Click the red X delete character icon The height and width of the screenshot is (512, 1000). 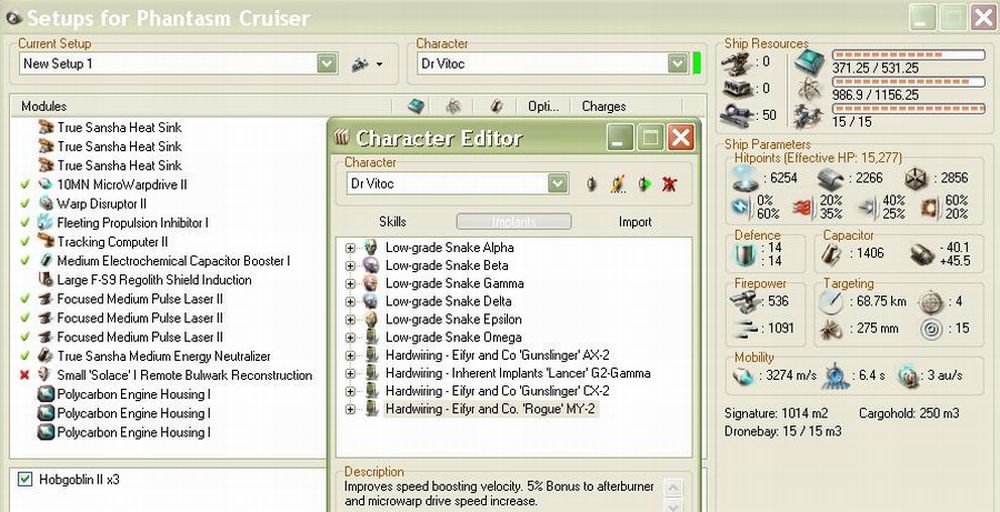point(669,184)
